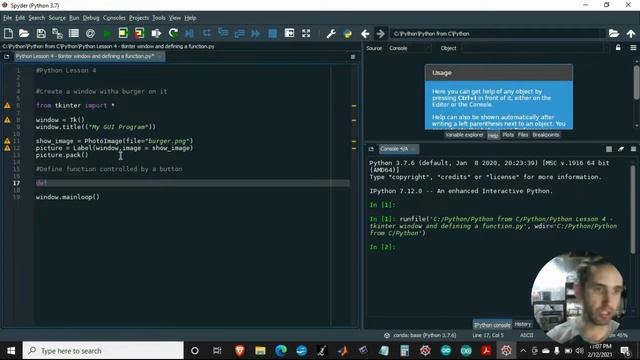Stop debugging with the blue square icon
Screen dimensions: 640x360
click(x=272, y=33)
